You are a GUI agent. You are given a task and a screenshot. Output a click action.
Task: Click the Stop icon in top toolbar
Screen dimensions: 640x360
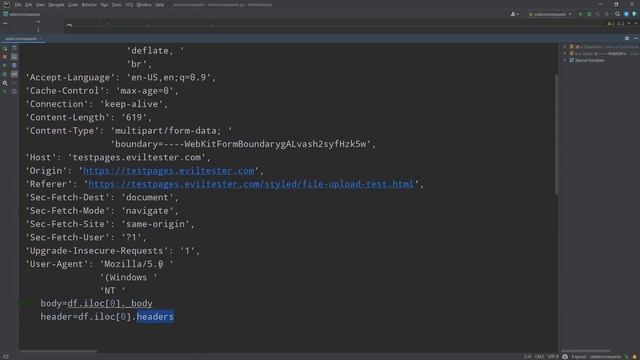point(607,14)
